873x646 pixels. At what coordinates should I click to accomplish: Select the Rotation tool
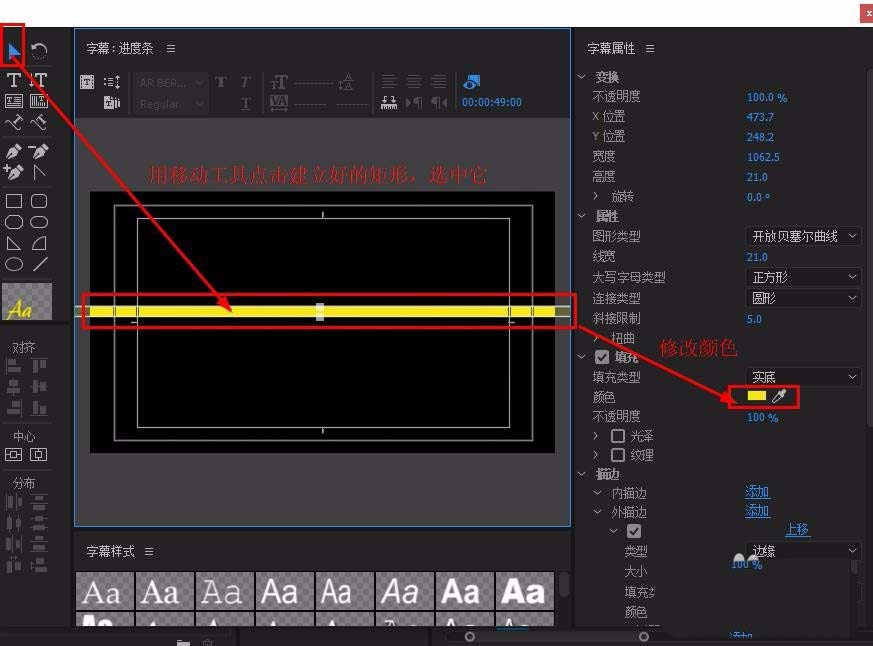pyautogui.click(x=38, y=48)
